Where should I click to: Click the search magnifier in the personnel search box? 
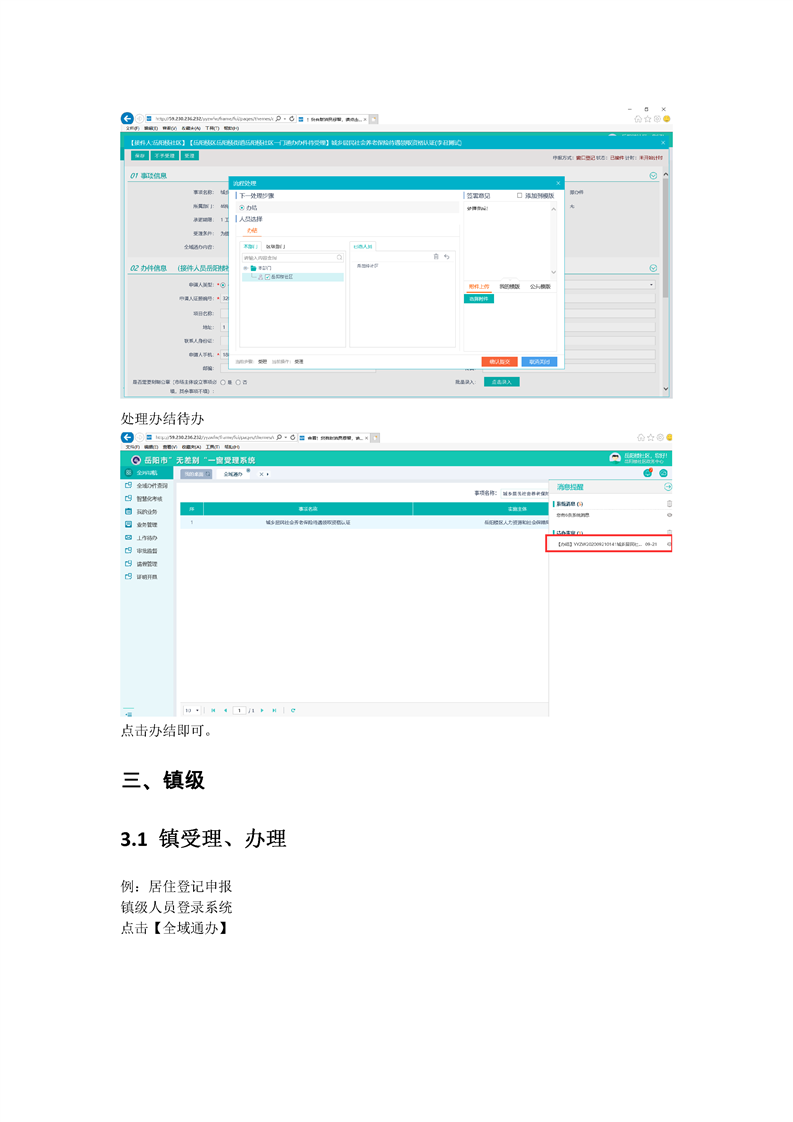point(339,257)
